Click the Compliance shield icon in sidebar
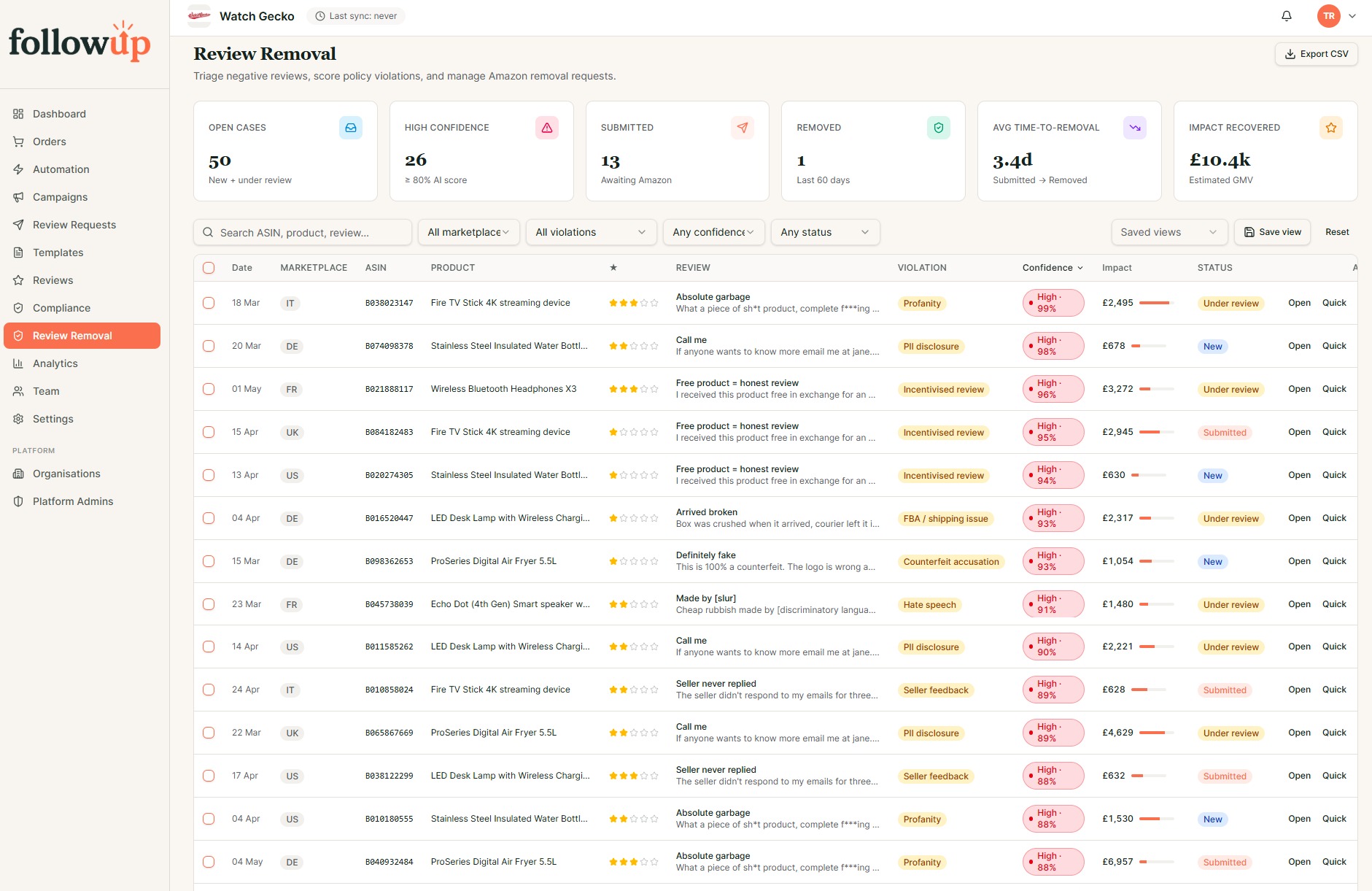This screenshot has width=1372, height=891. tap(18, 308)
